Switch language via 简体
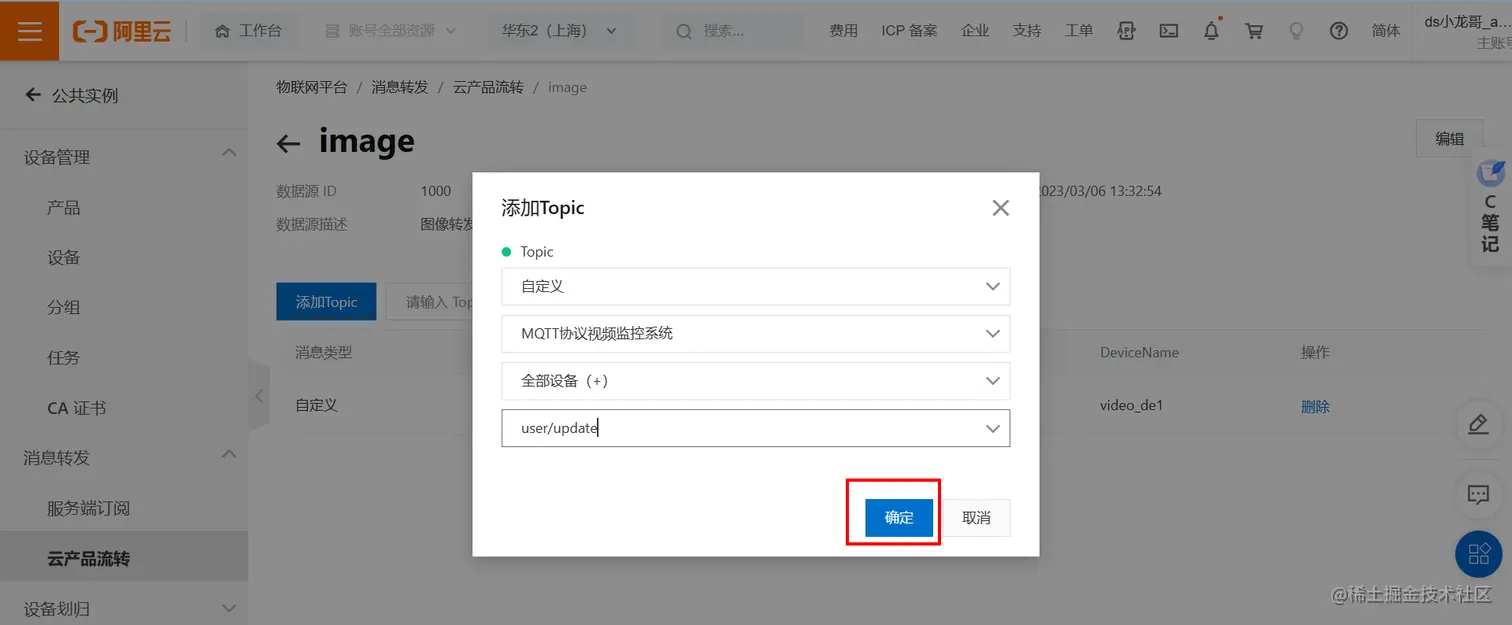The height and width of the screenshot is (625, 1512). click(1386, 31)
